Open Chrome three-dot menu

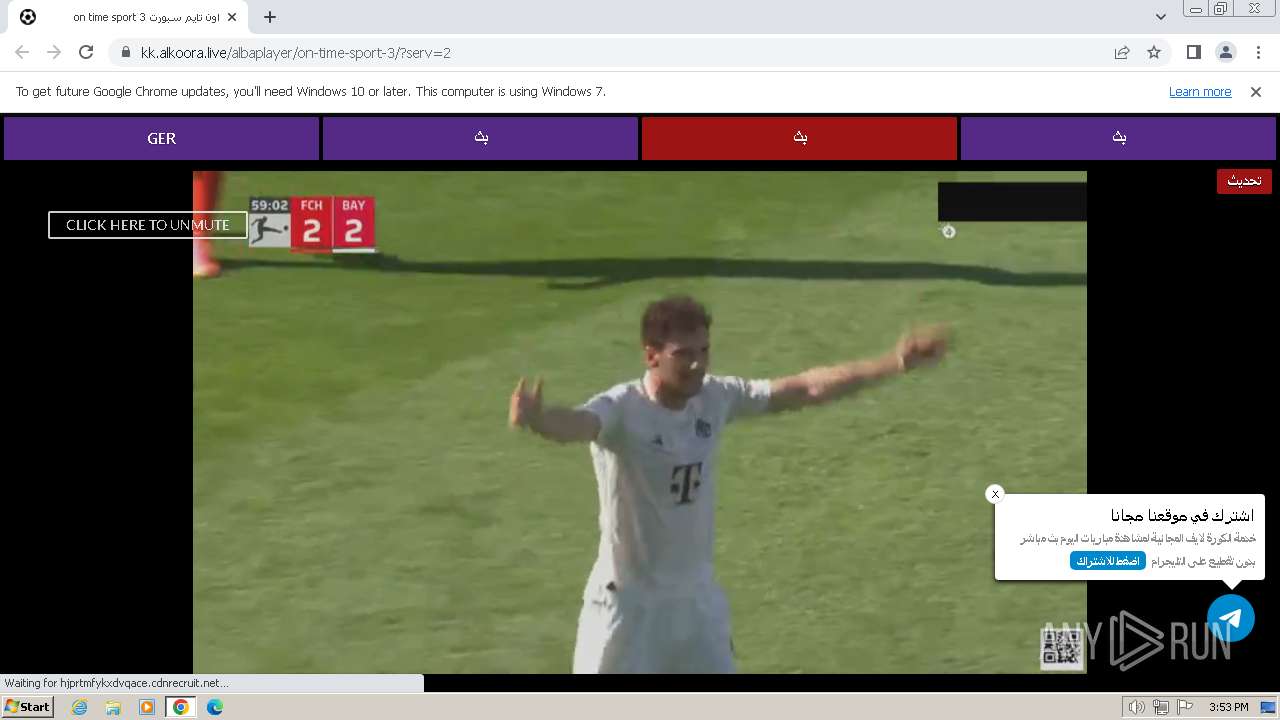point(1257,52)
